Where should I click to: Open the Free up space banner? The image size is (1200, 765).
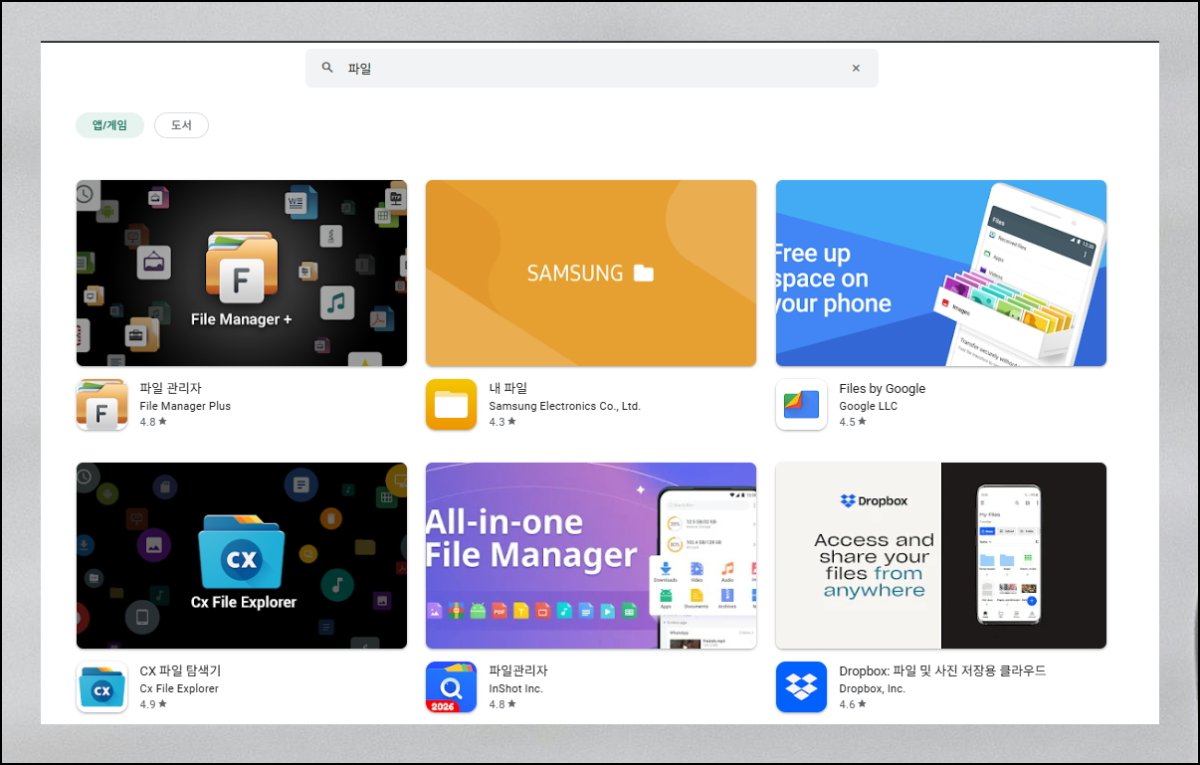(x=941, y=273)
